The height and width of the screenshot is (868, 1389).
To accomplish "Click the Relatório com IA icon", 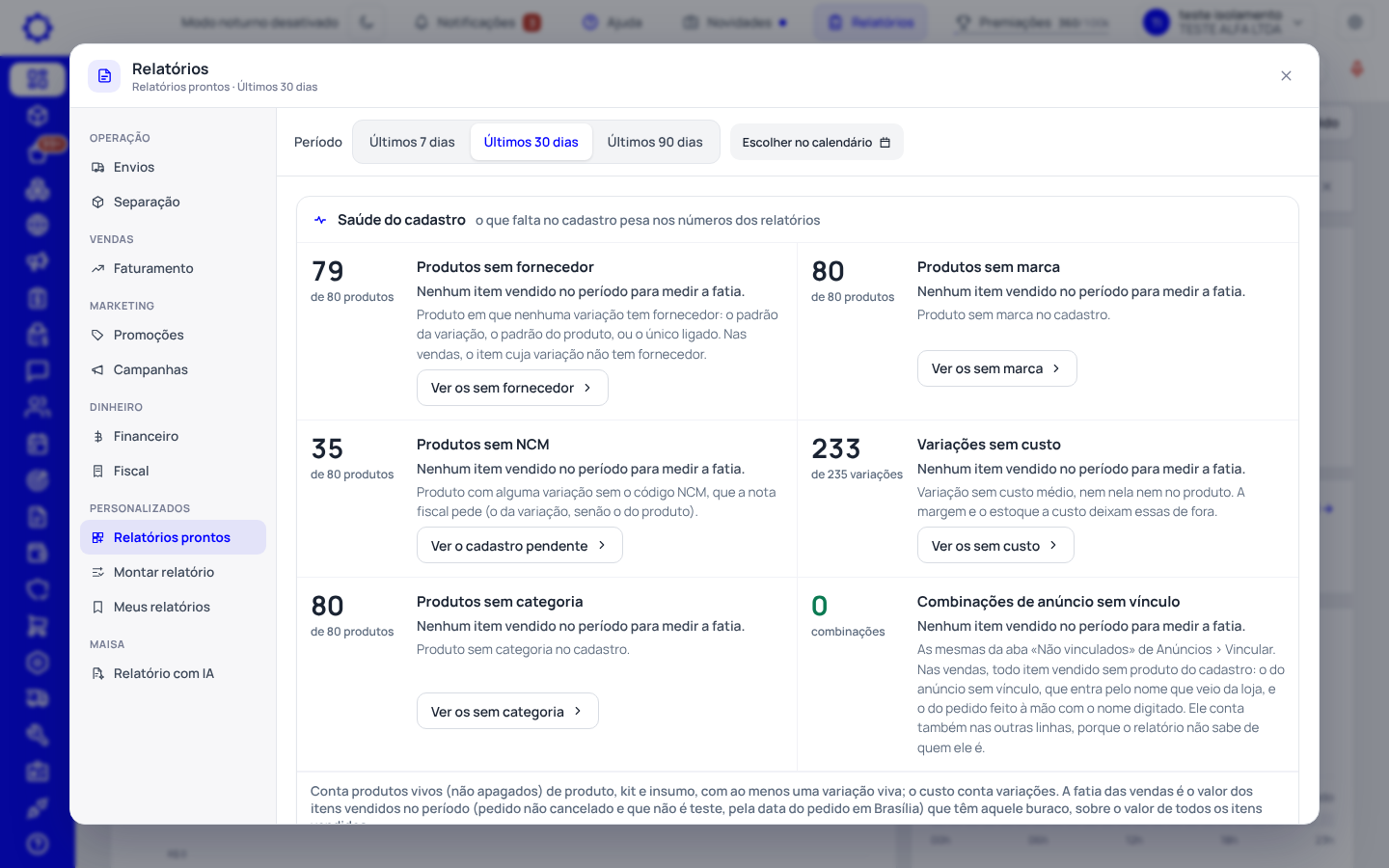I will pyautogui.click(x=97, y=673).
